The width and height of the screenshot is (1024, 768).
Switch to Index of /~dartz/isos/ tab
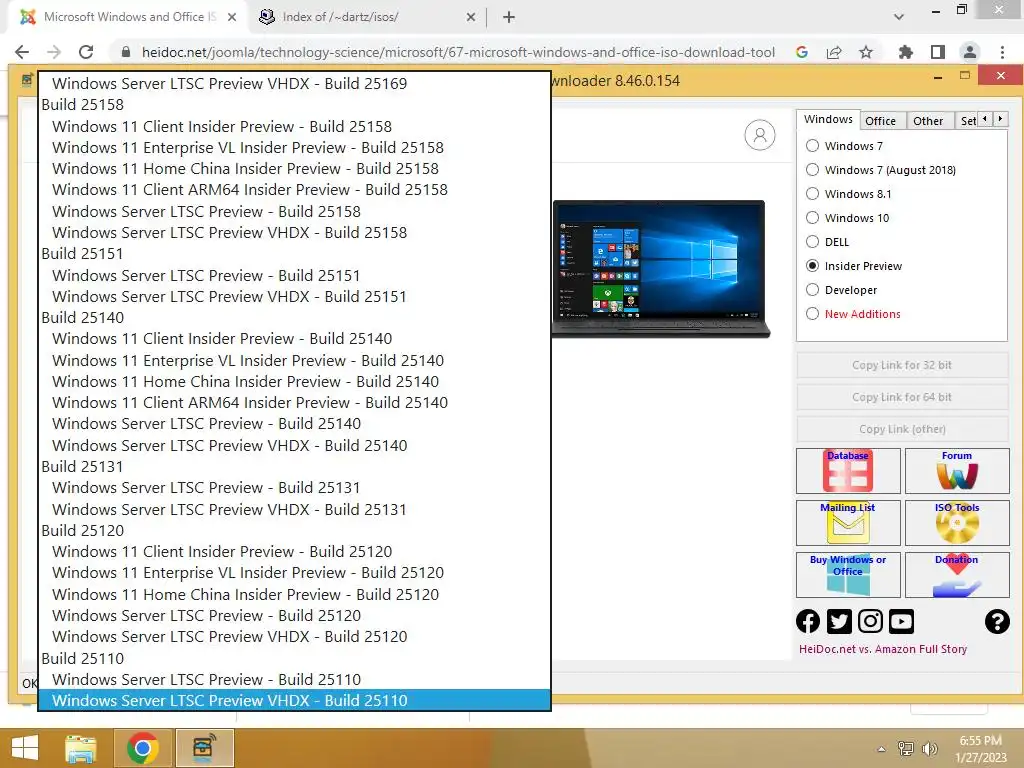click(x=366, y=17)
